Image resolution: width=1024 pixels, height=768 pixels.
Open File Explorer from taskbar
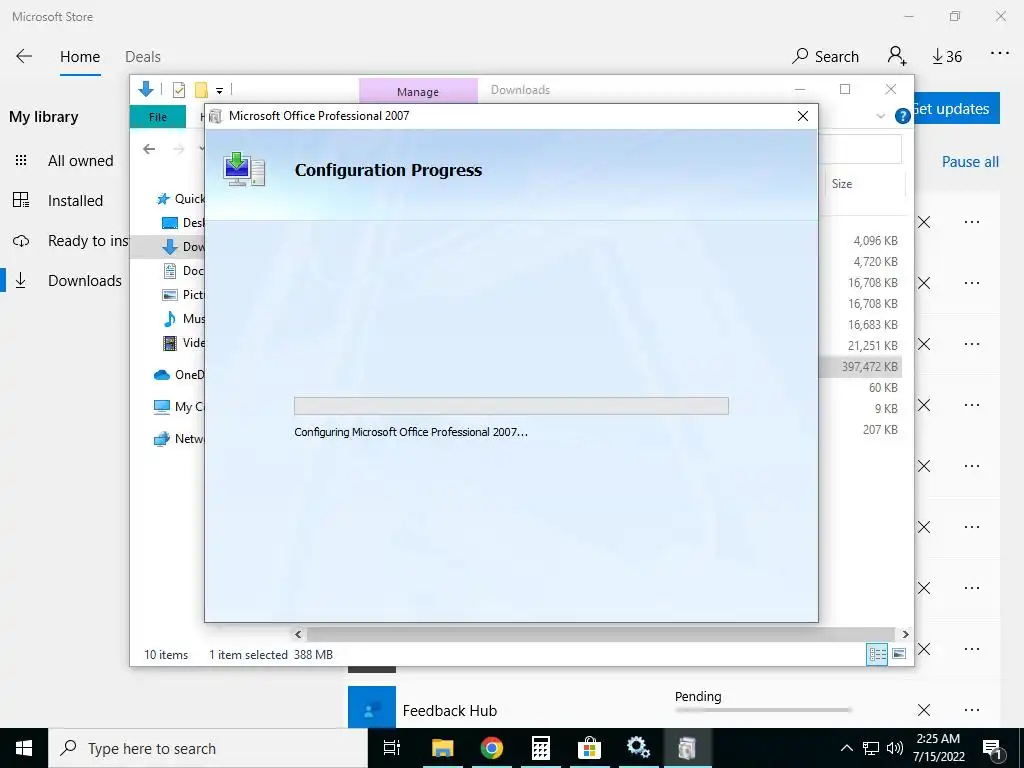pos(442,748)
